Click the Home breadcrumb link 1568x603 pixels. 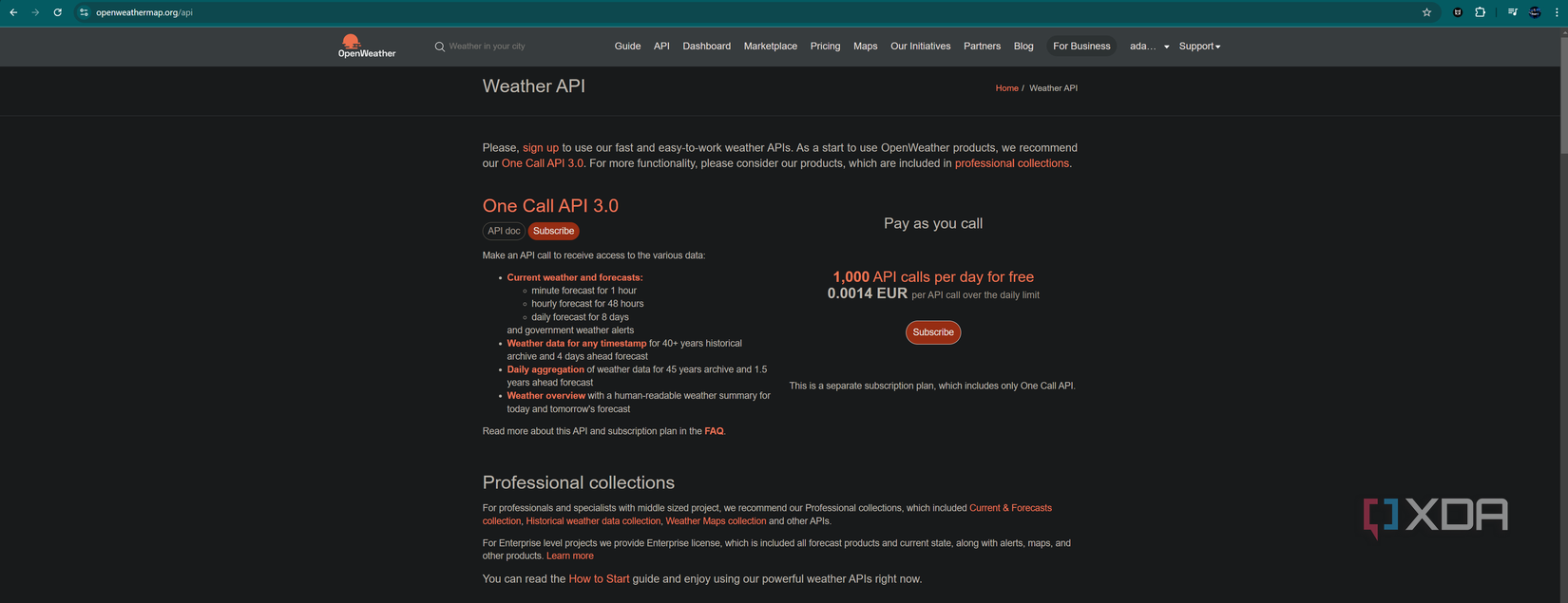point(1006,88)
